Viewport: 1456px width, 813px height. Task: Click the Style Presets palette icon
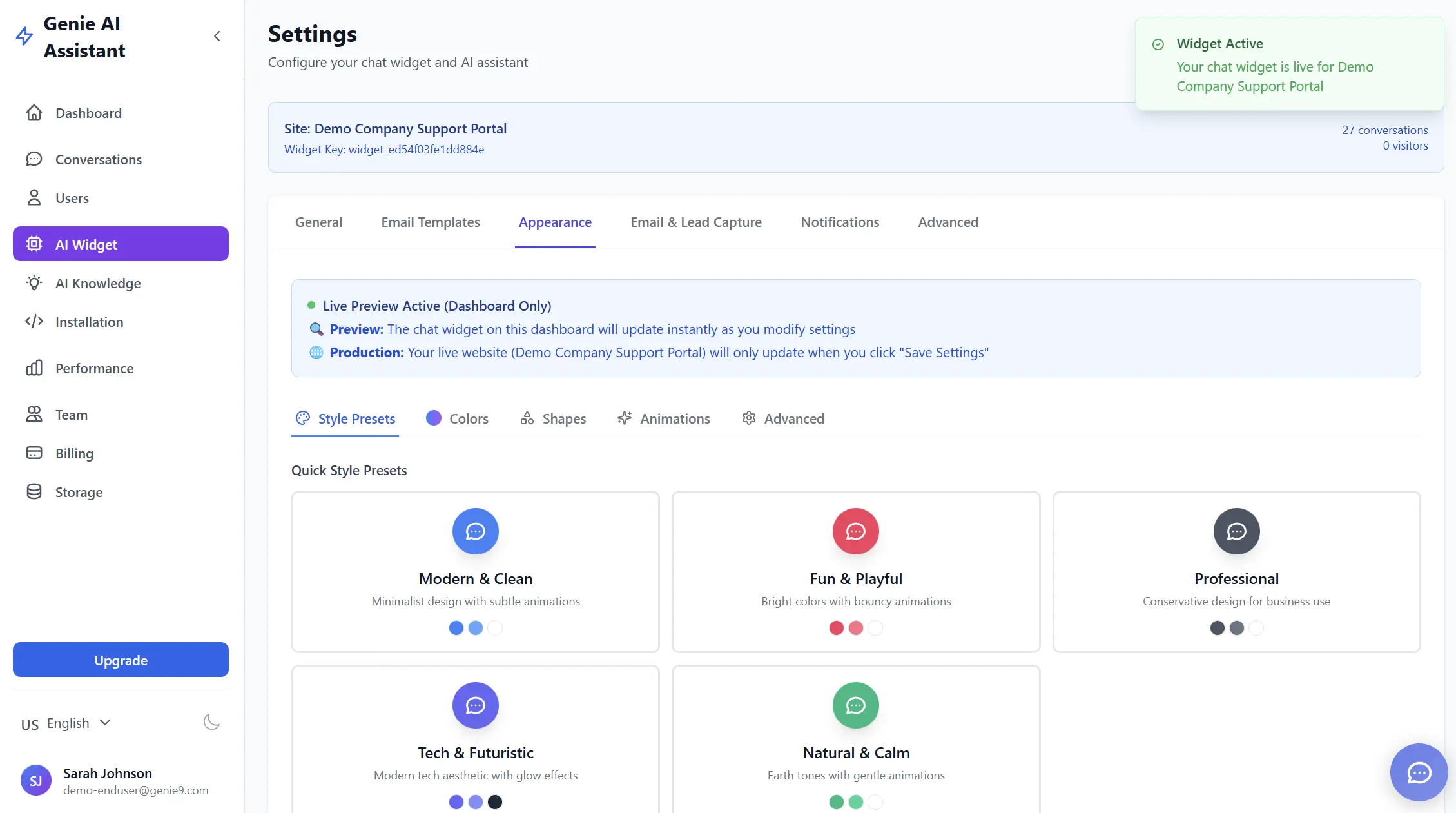303,418
